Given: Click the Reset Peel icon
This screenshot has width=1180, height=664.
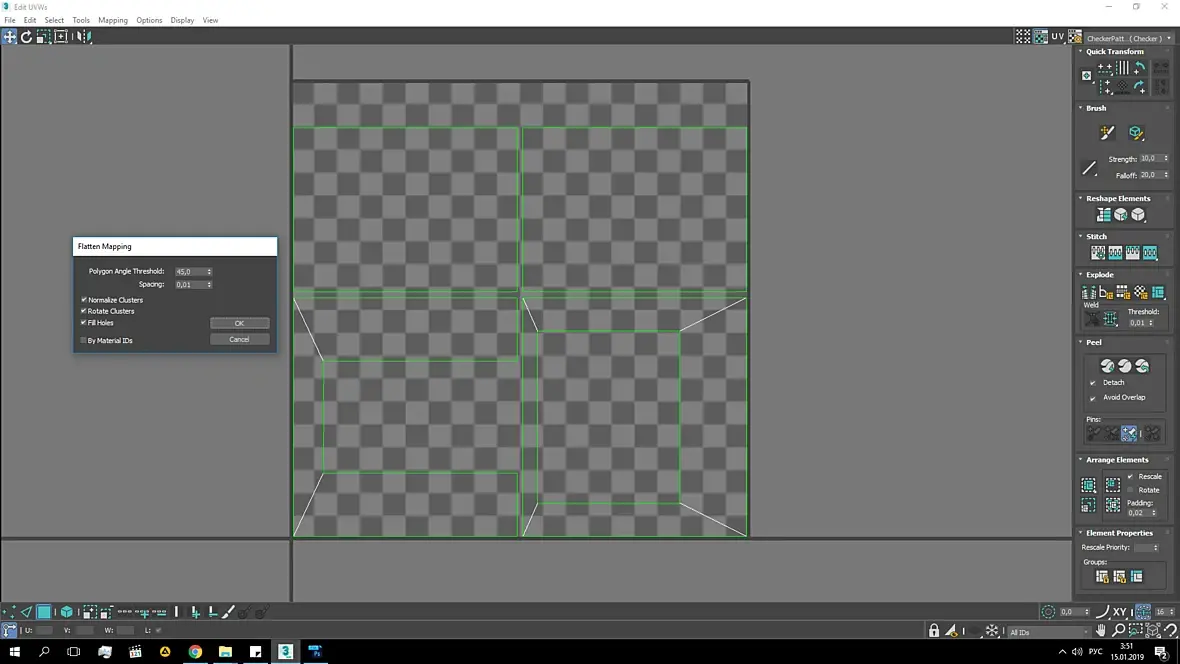Looking at the screenshot, I should coord(1142,366).
